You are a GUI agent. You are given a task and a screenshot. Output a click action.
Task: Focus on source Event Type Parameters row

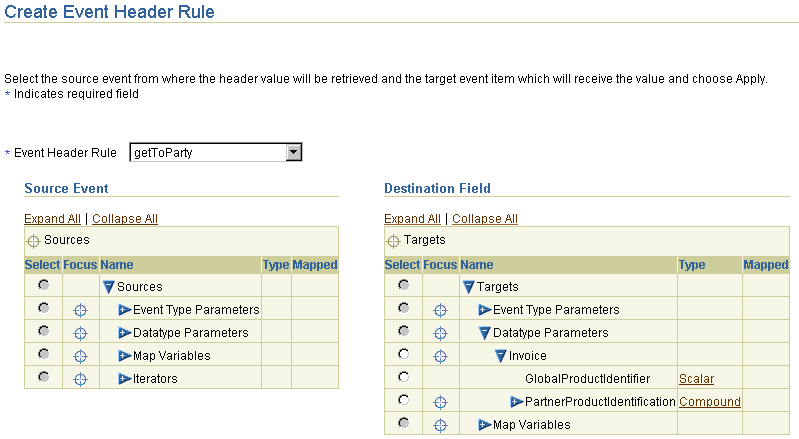click(x=81, y=310)
